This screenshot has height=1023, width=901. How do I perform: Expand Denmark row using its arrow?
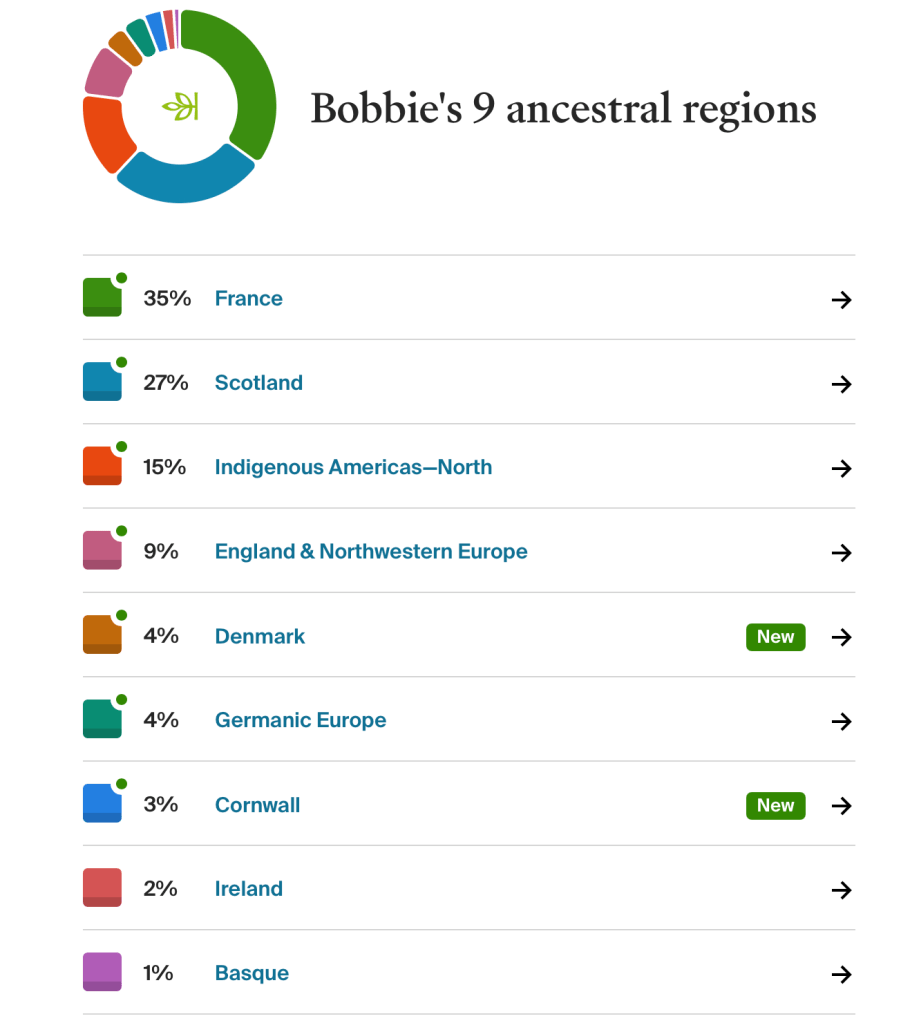tap(842, 637)
